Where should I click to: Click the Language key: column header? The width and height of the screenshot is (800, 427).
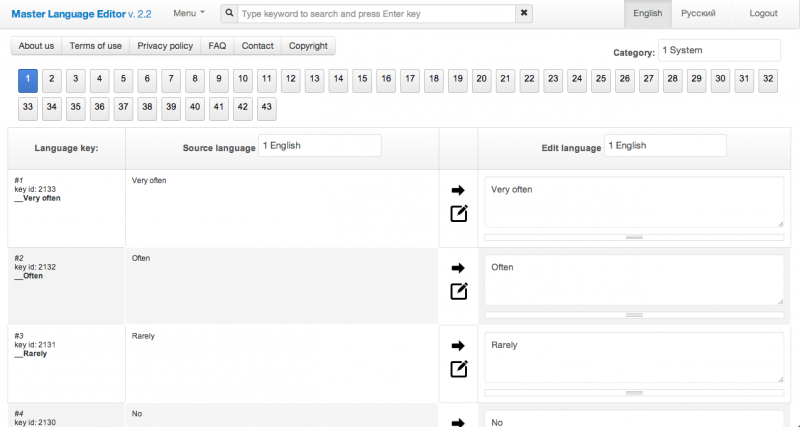pyautogui.click(x=66, y=148)
